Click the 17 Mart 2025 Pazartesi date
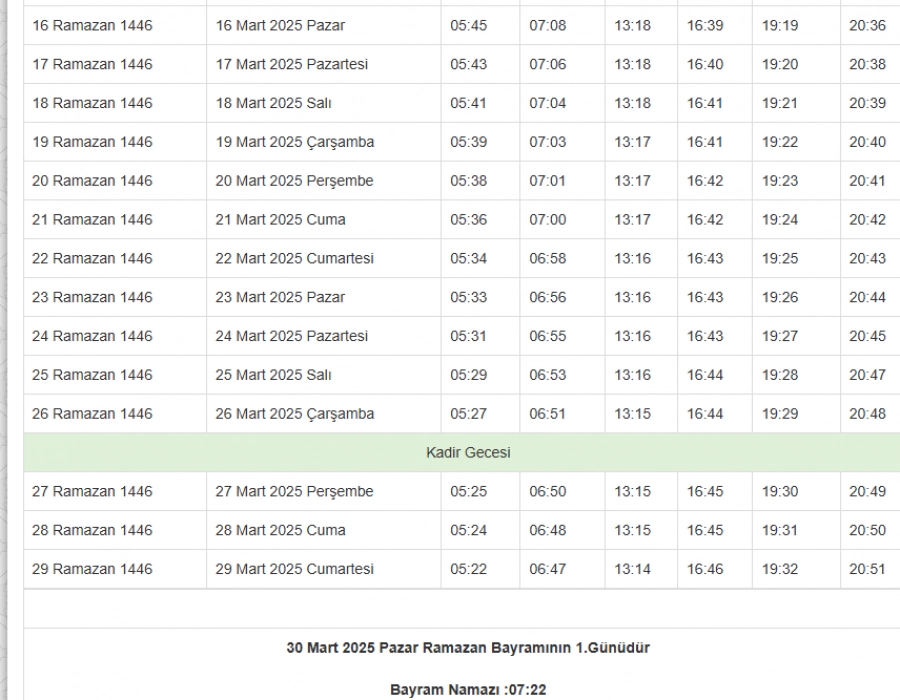900x700 pixels. [x=292, y=64]
